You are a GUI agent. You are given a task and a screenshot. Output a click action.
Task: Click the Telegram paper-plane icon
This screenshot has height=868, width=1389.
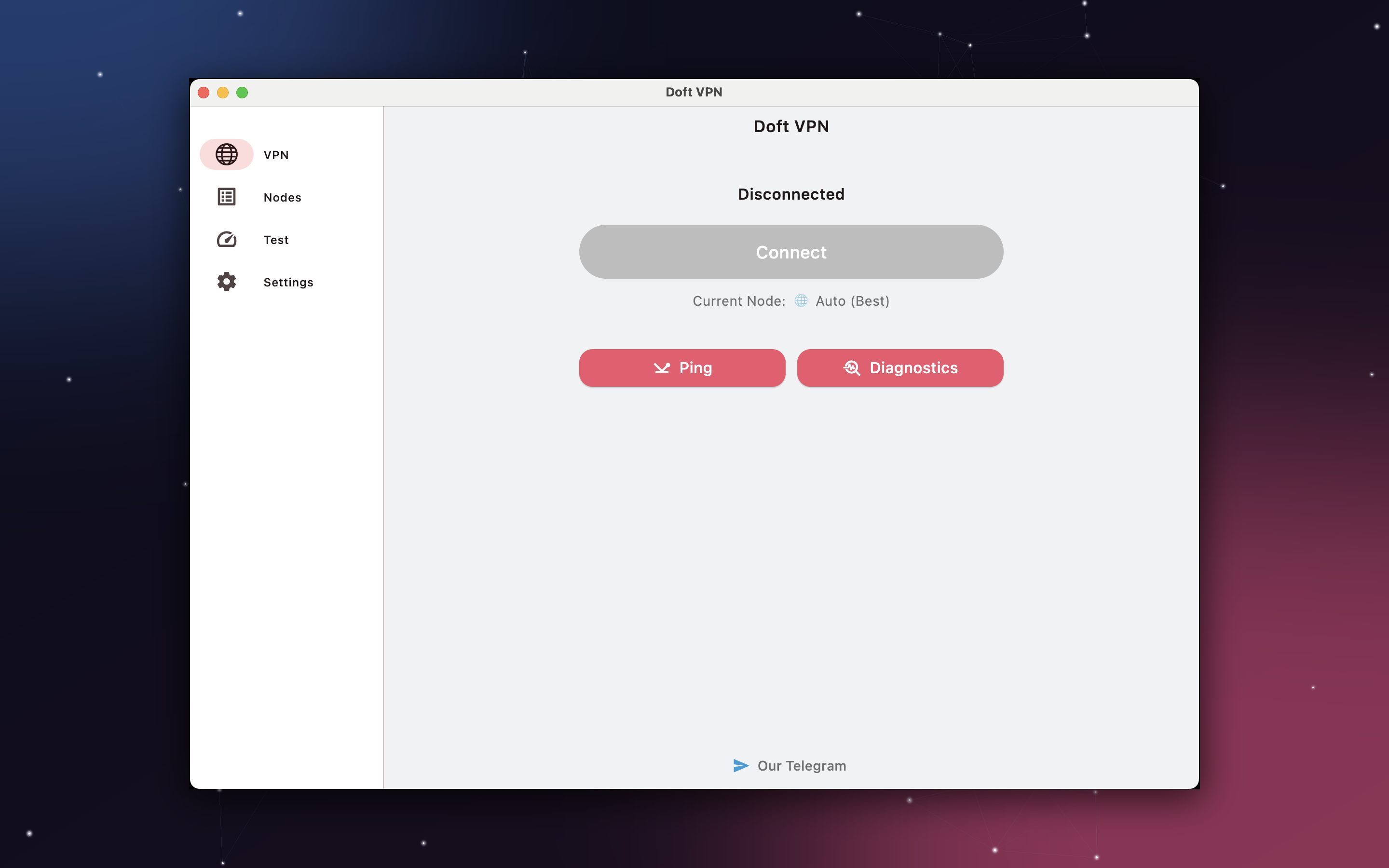pos(741,766)
